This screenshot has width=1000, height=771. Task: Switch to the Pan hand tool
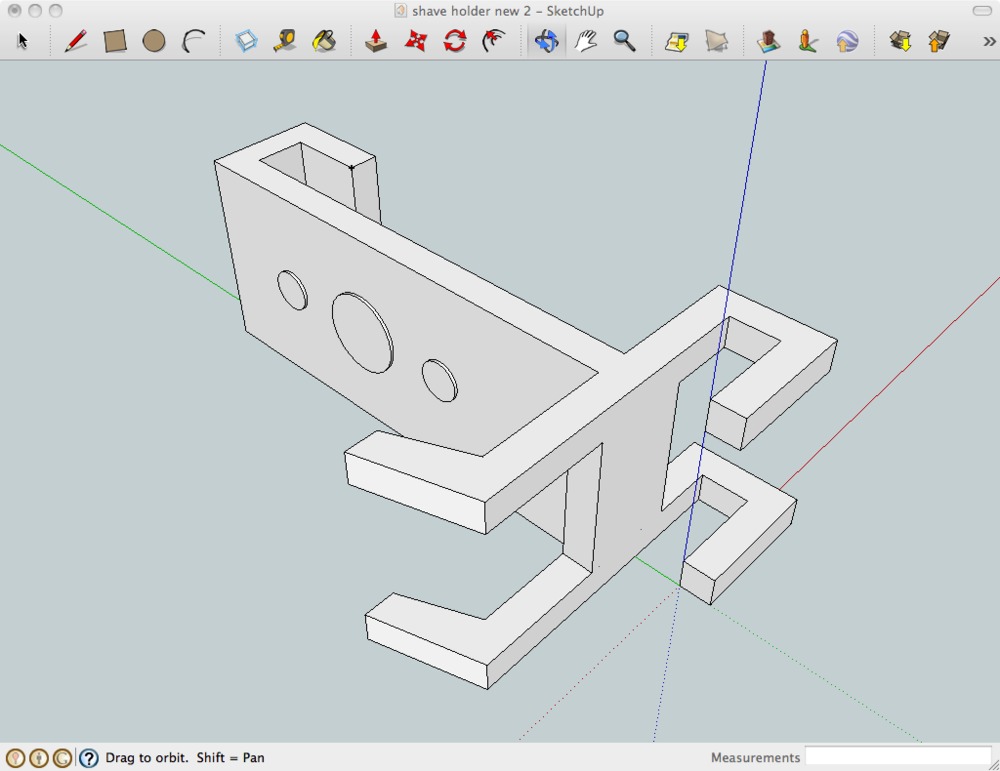(586, 41)
